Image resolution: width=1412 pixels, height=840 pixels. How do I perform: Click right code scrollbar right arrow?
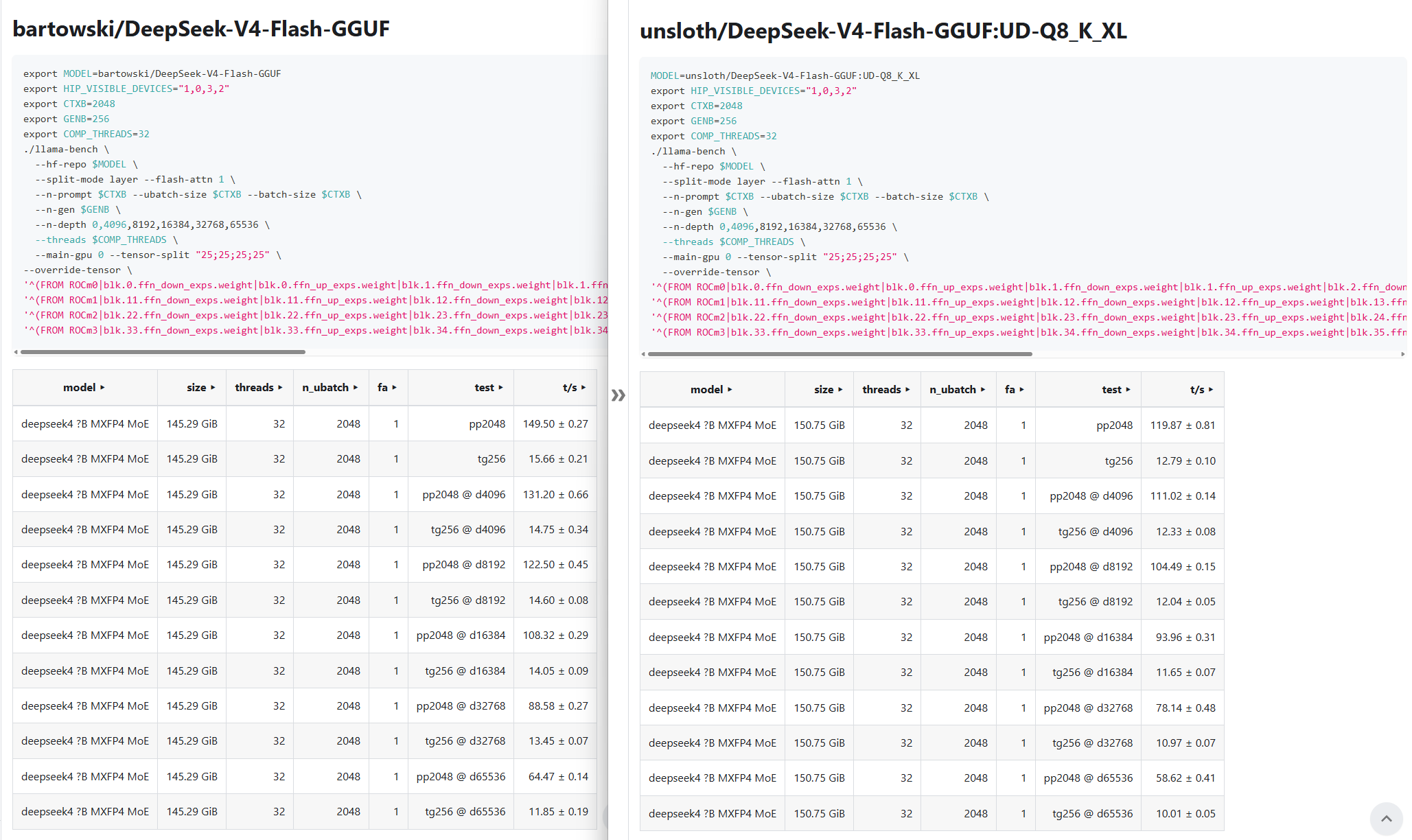click(1402, 354)
